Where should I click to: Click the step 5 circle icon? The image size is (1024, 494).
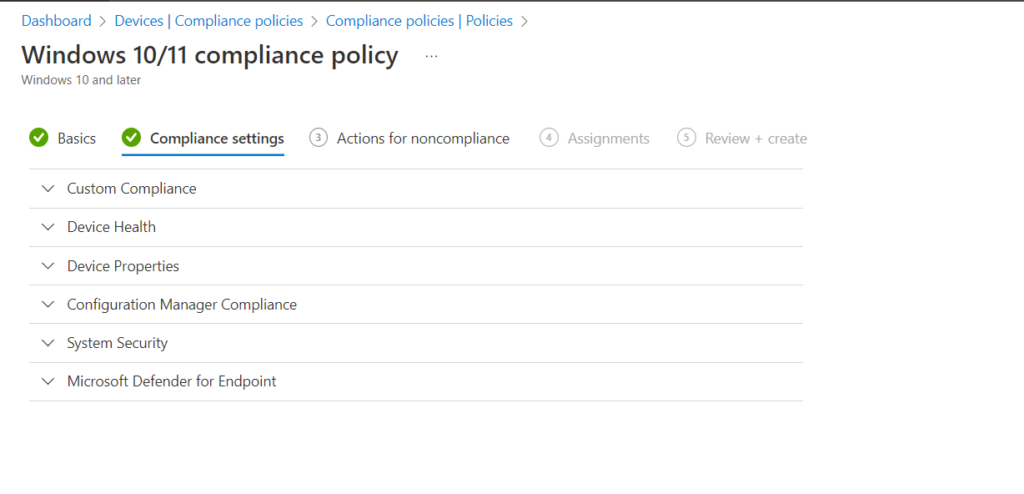(x=686, y=138)
